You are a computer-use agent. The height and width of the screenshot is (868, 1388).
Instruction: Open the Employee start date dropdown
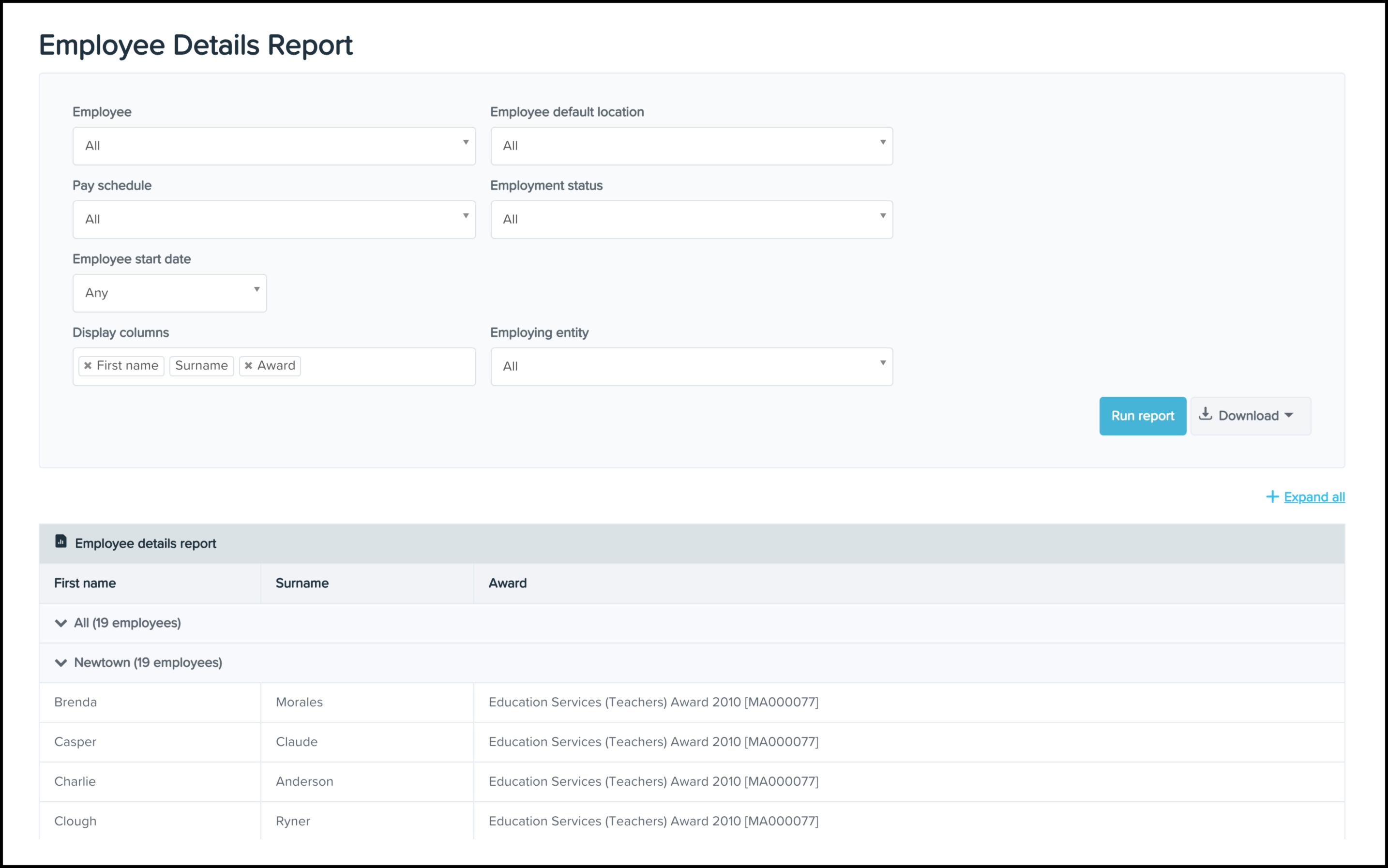(x=169, y=293)
